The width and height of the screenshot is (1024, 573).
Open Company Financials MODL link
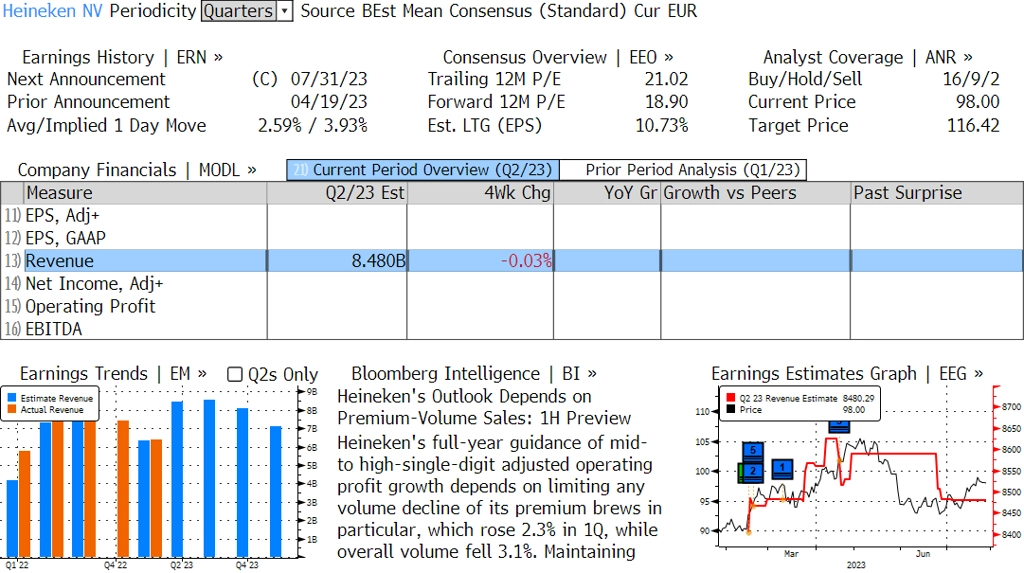click(x=137, y=170)
